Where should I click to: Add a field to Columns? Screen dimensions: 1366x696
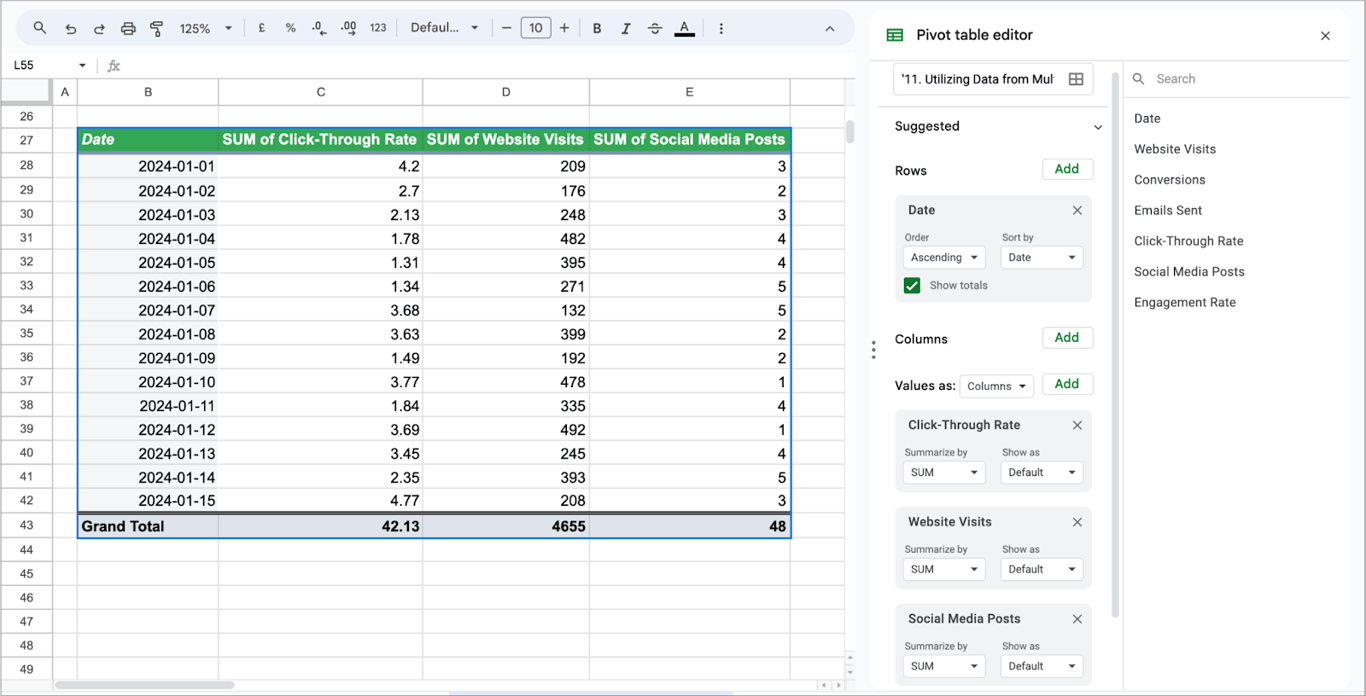(x=1067, y=338)
